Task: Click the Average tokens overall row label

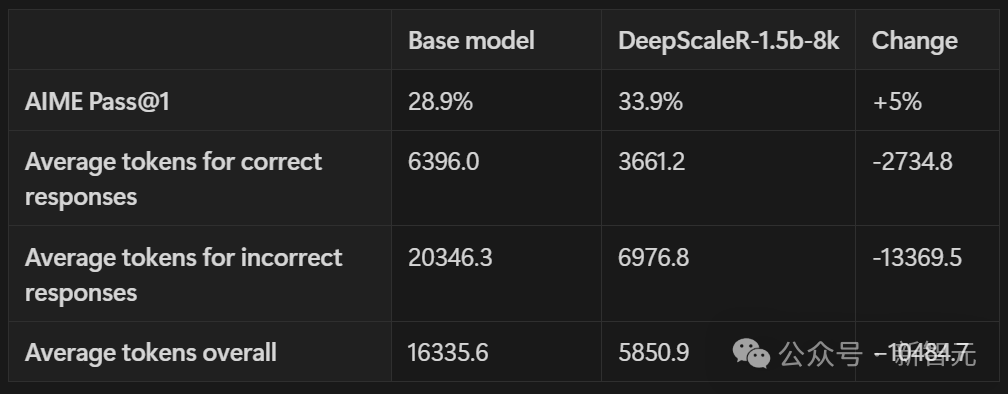Action: [x=150, y=352]
